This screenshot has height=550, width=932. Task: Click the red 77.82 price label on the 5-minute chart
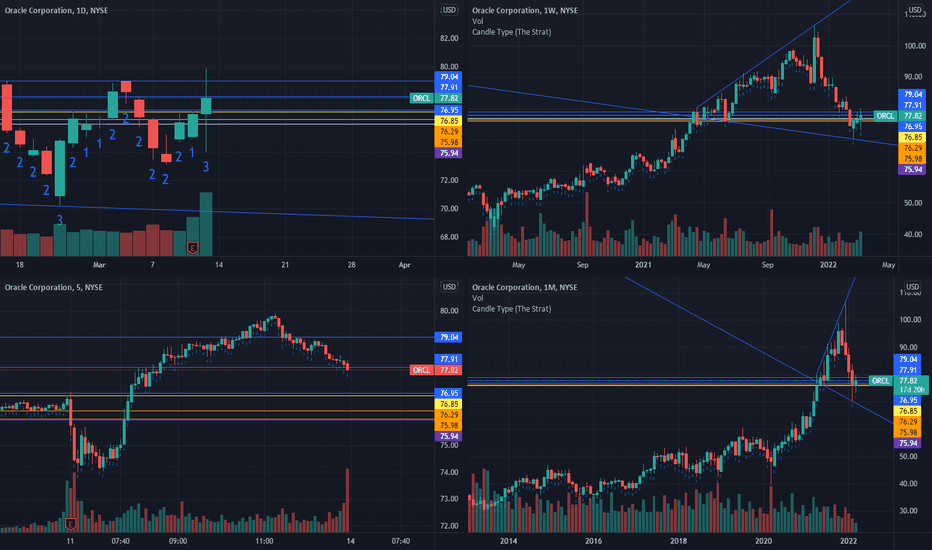pos(449,370)
